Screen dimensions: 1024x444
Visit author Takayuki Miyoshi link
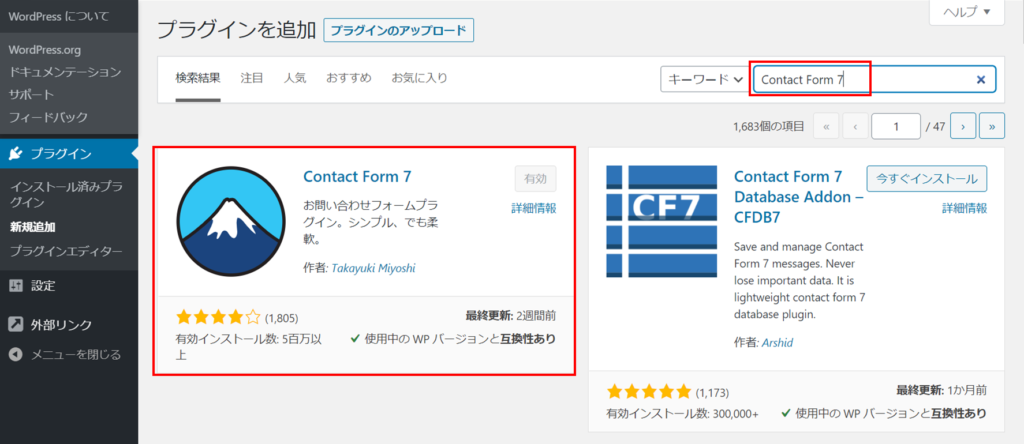[374, 268]
